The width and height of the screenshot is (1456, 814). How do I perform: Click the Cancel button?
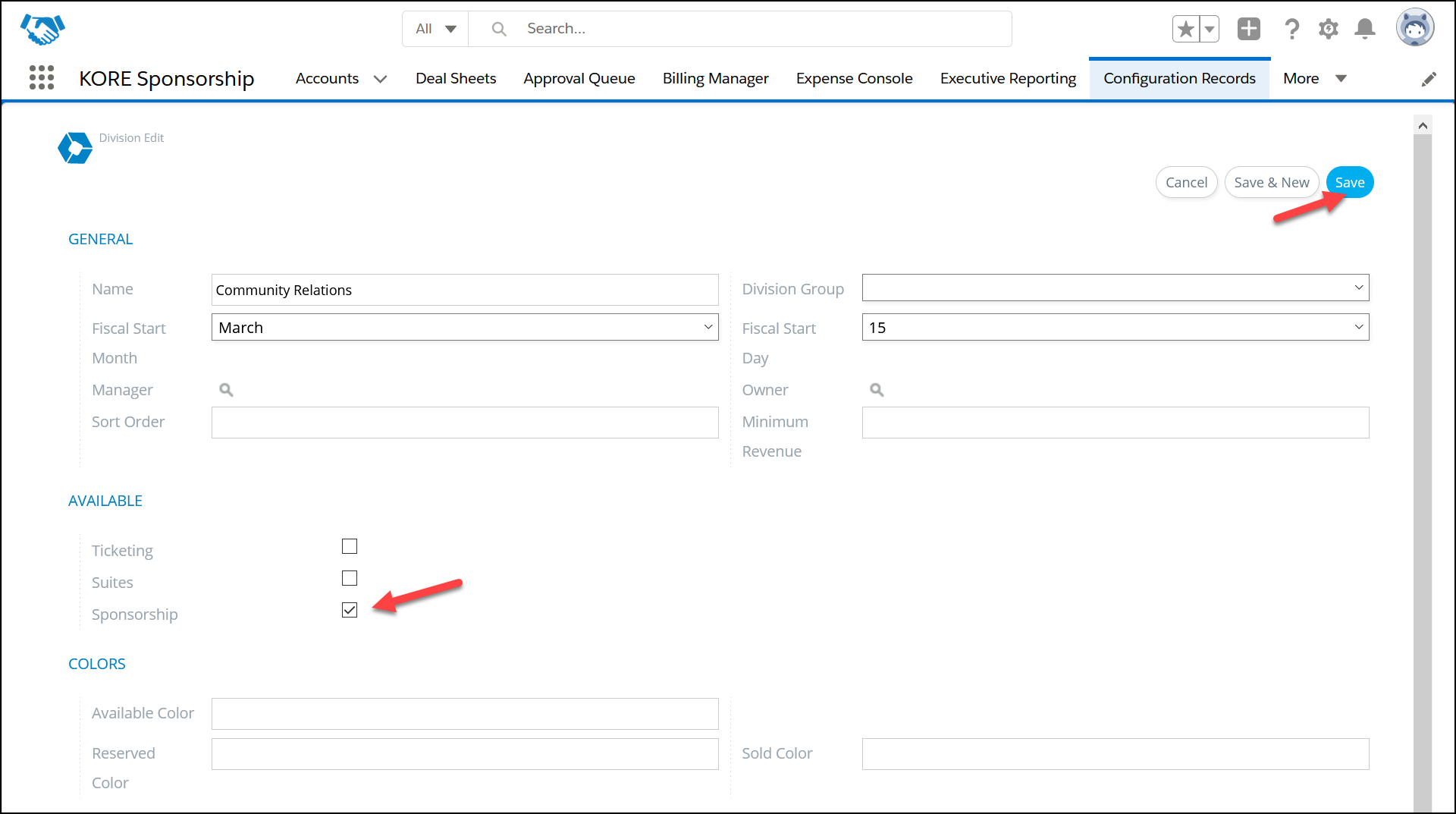click(x=1186, y=182)
